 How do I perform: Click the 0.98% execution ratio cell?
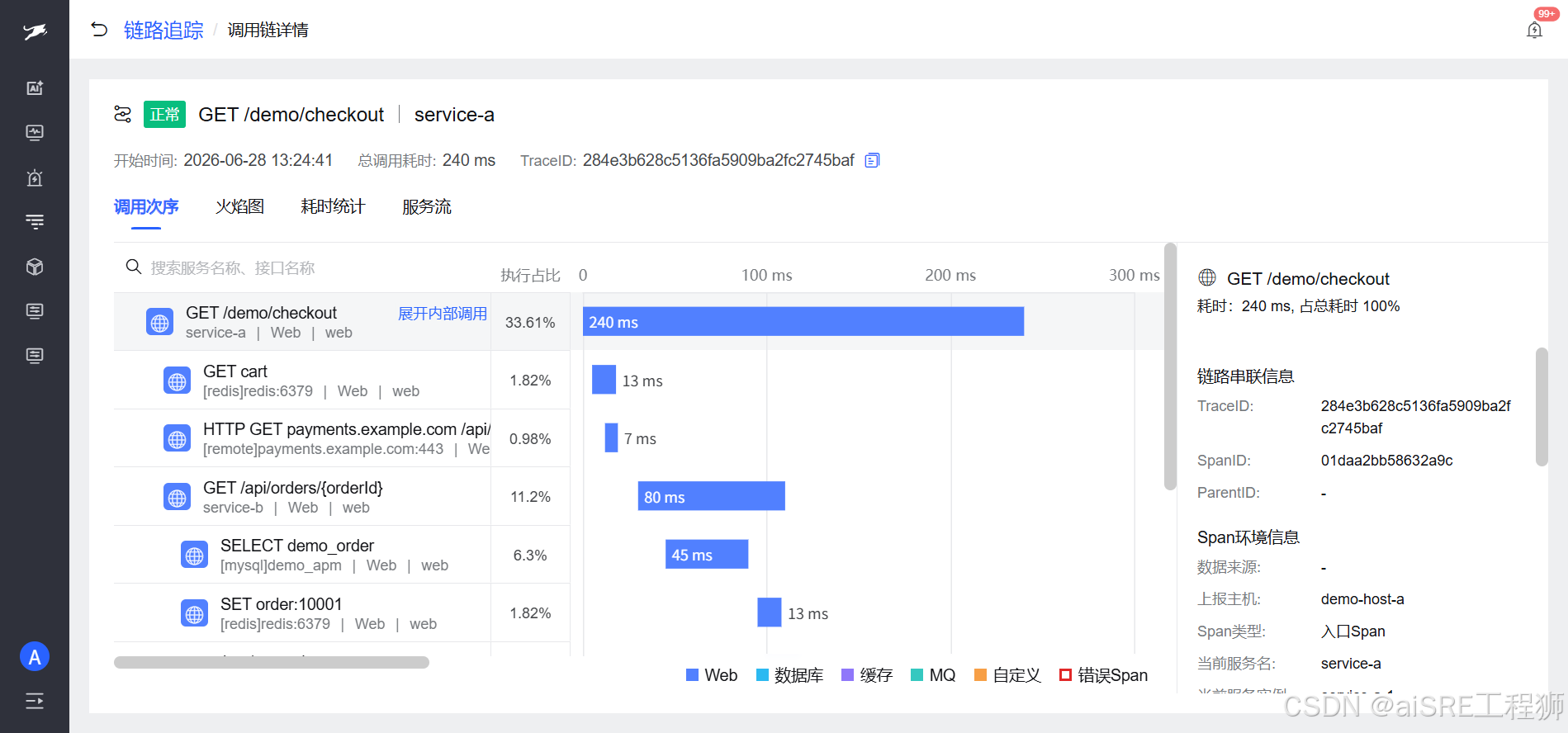[x=530, y=438]
